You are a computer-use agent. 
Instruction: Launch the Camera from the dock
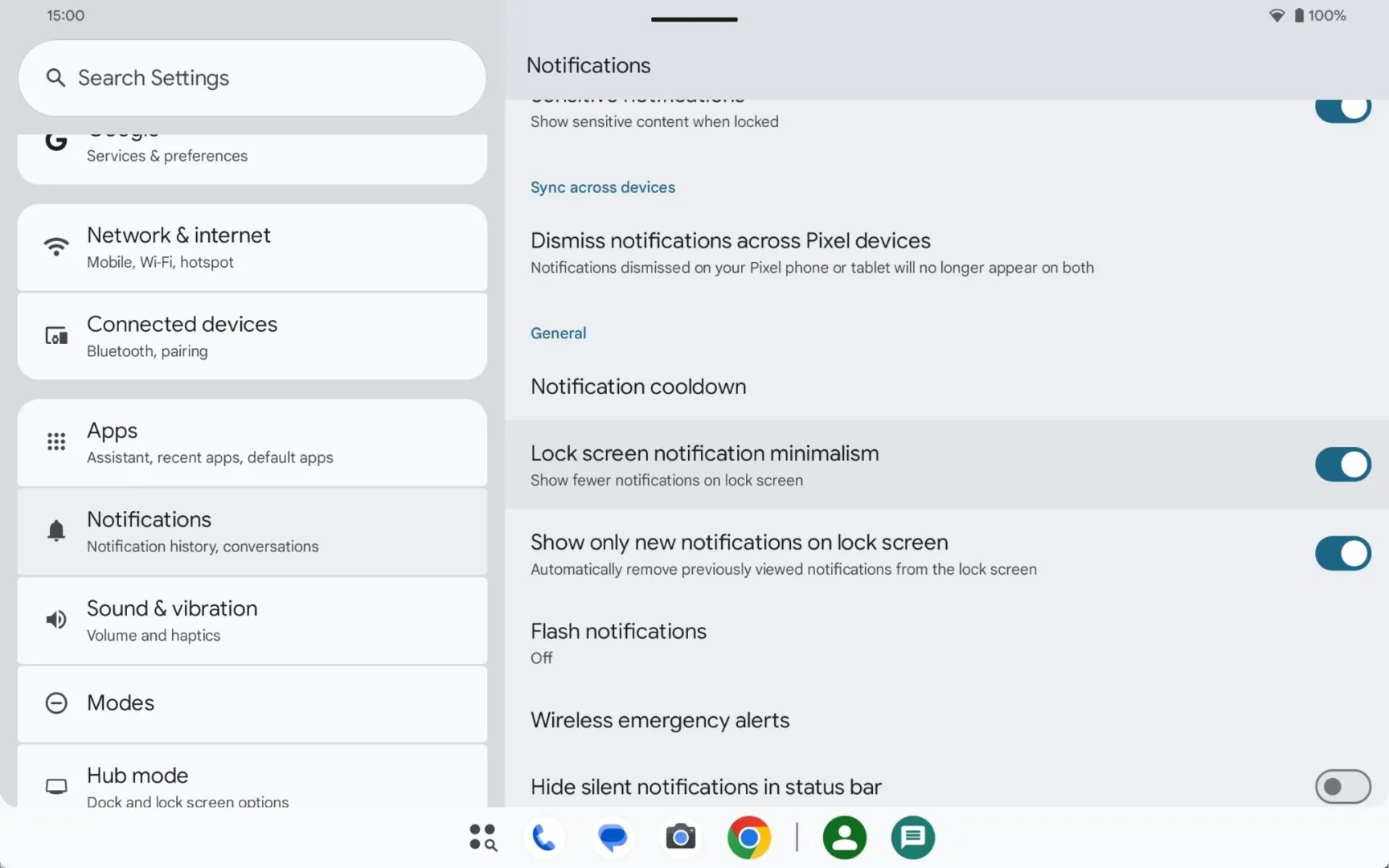coord(680,837)
